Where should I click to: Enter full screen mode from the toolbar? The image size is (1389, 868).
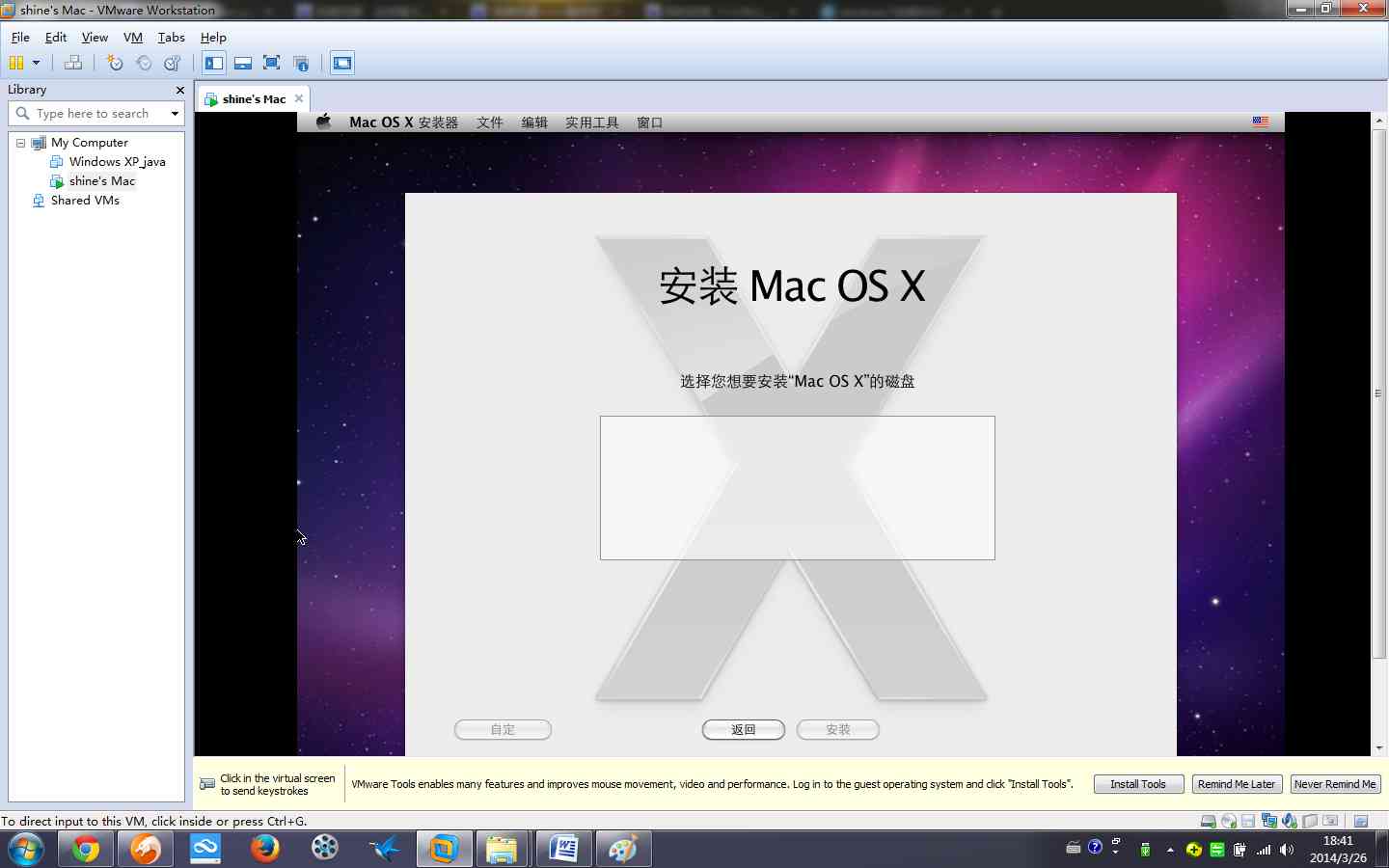pyautogui.click(x=272, y=63)
